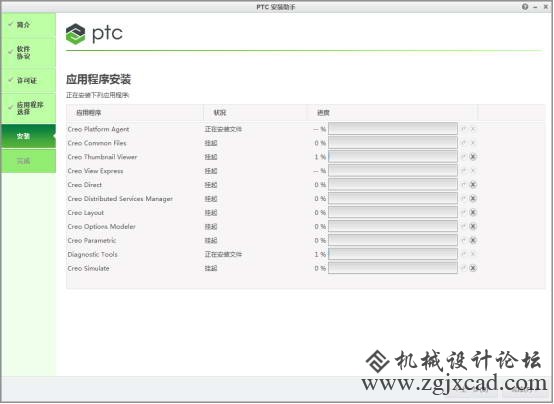Select the Creo Simulate row name
The height and width of the screenshot is (404, 554).
click(88, 268)
